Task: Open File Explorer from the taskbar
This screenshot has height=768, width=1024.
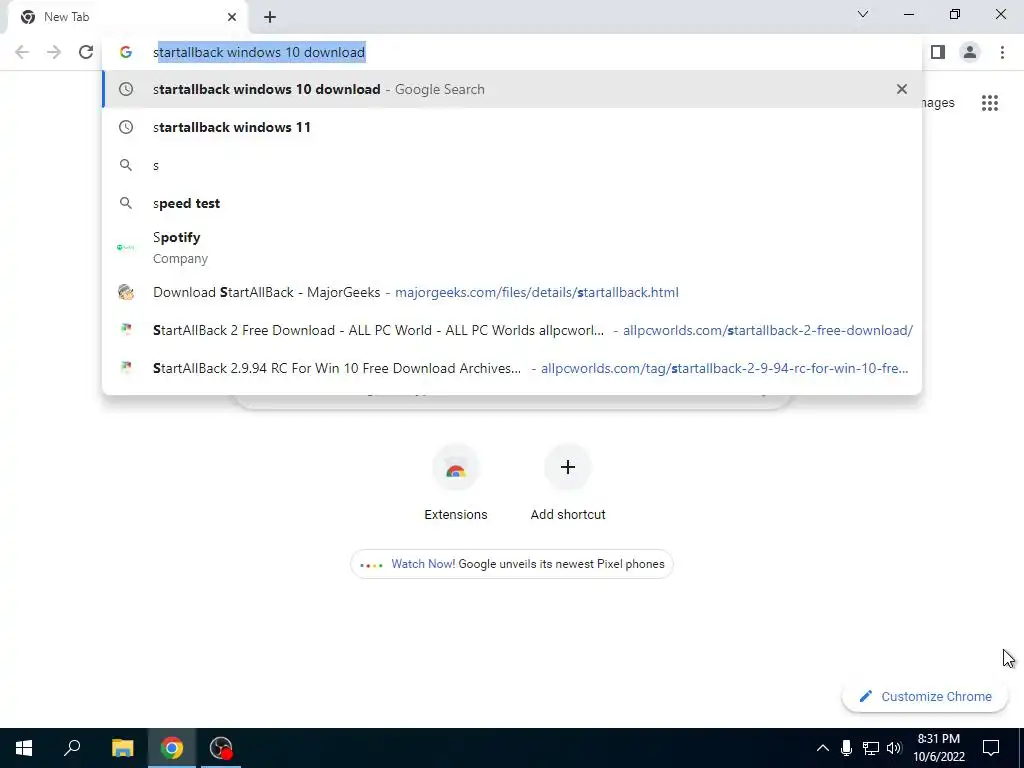Action: (x=122, y=748)
